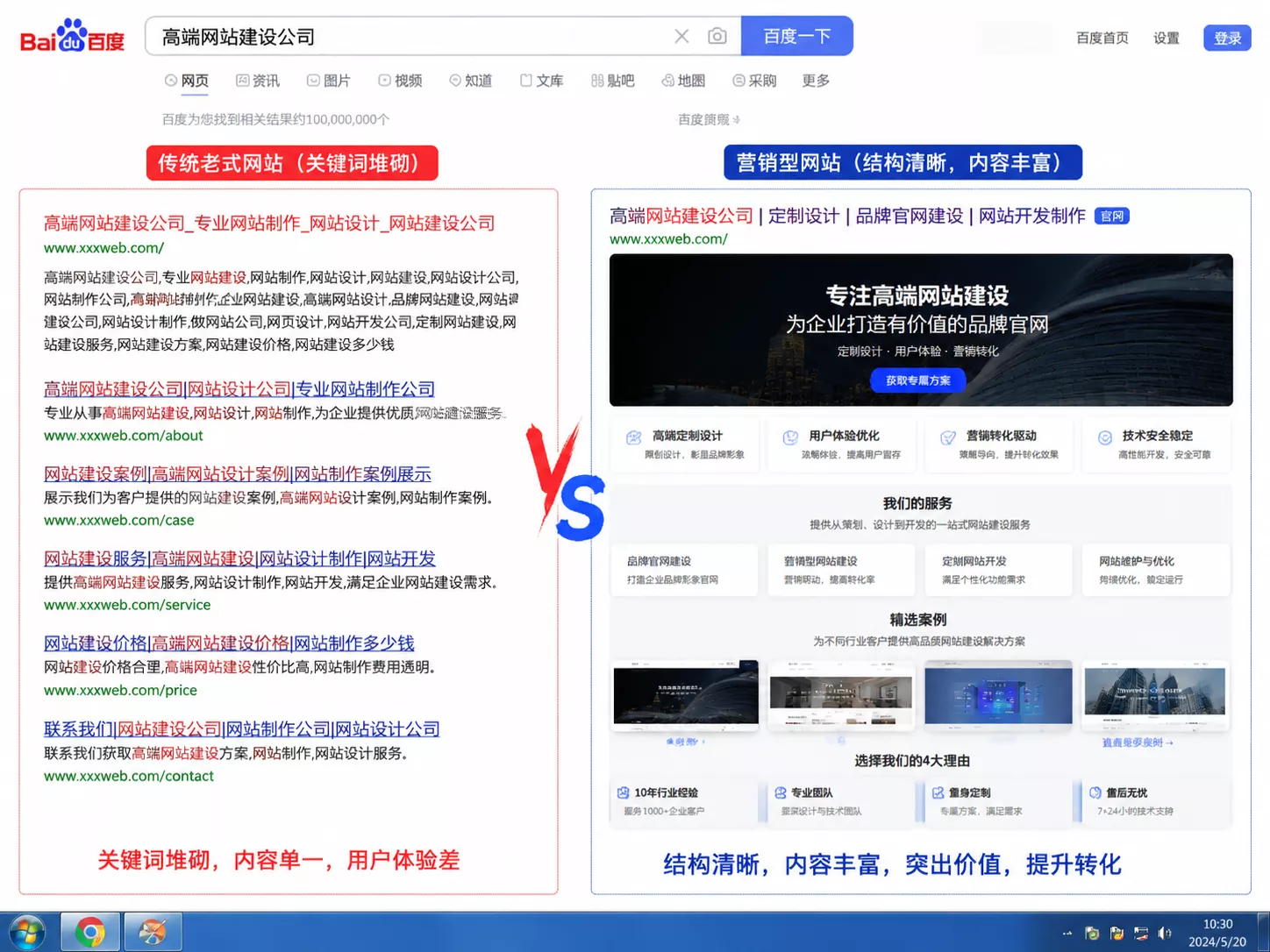
Task: Click the 官网 badge
Action: coord(1111,217)
